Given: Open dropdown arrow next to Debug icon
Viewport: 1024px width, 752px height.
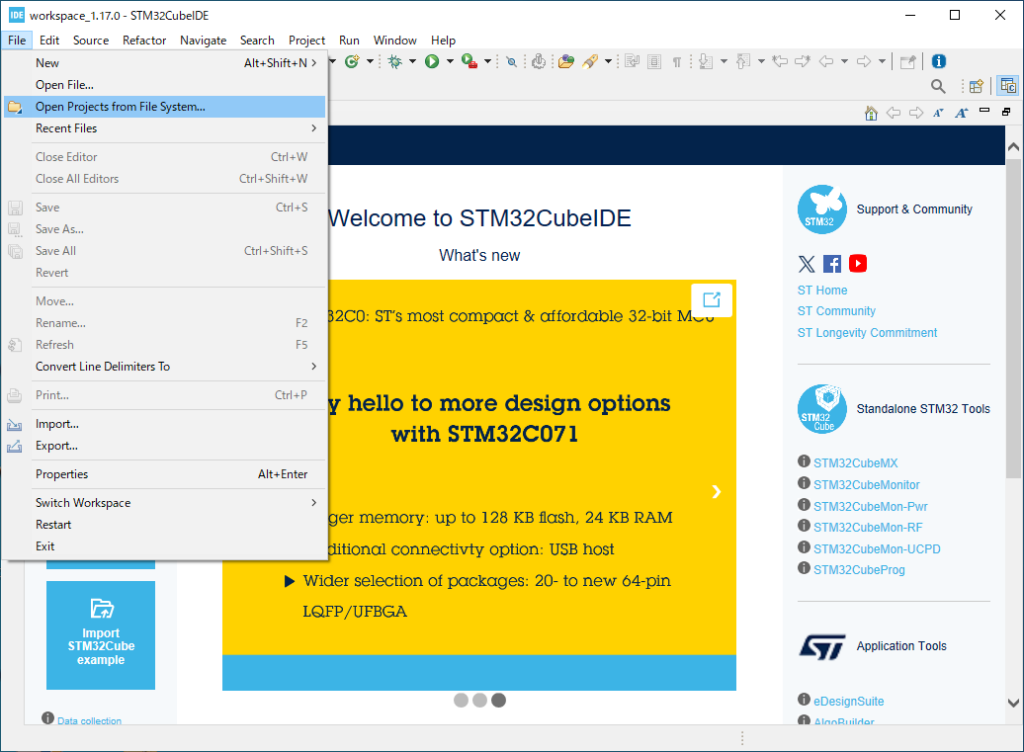Looking at the screenshot, I should coord(412,61).
